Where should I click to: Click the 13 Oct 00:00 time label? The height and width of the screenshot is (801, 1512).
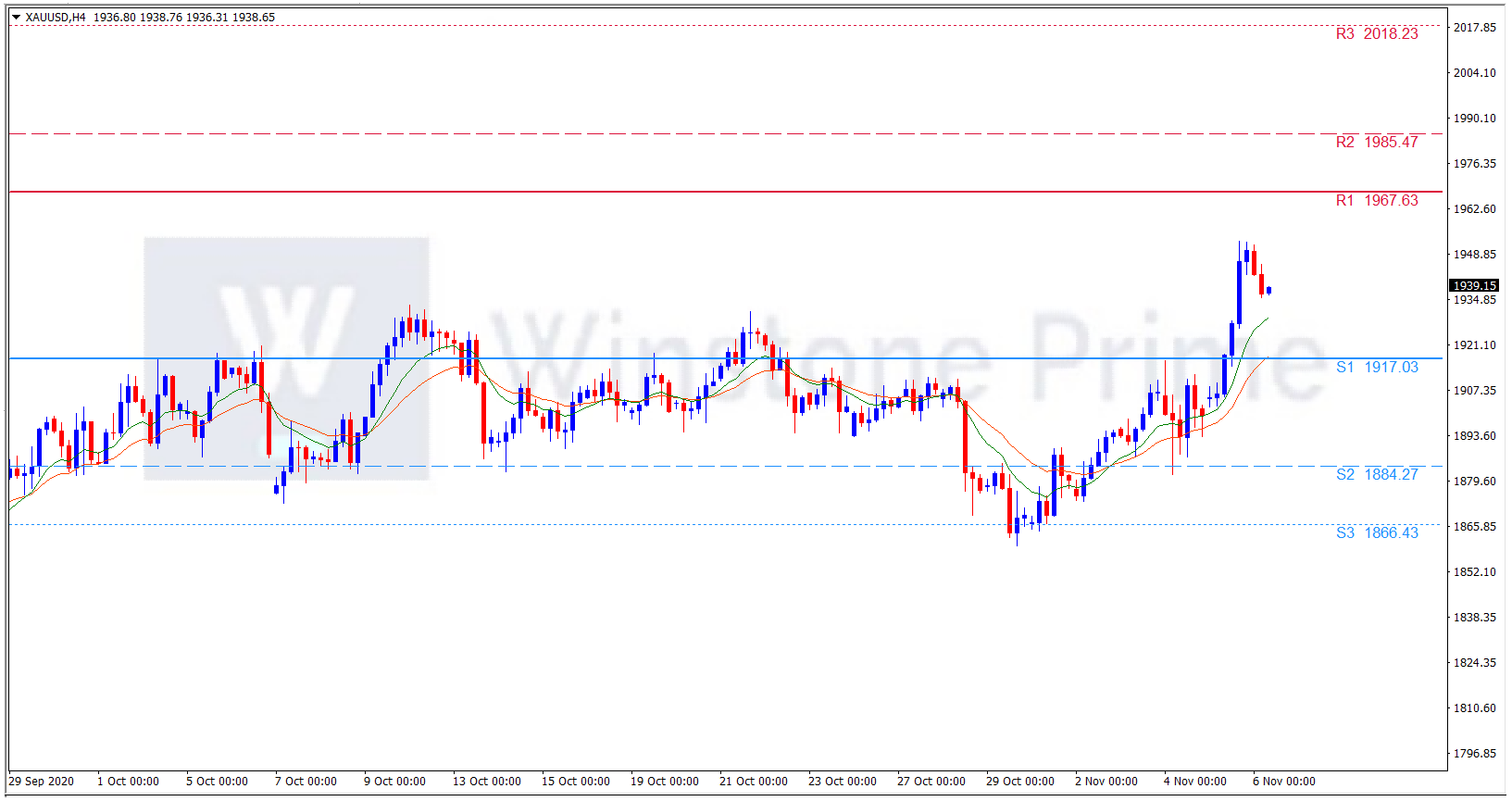pyautogui.click(x=486, y=782)
